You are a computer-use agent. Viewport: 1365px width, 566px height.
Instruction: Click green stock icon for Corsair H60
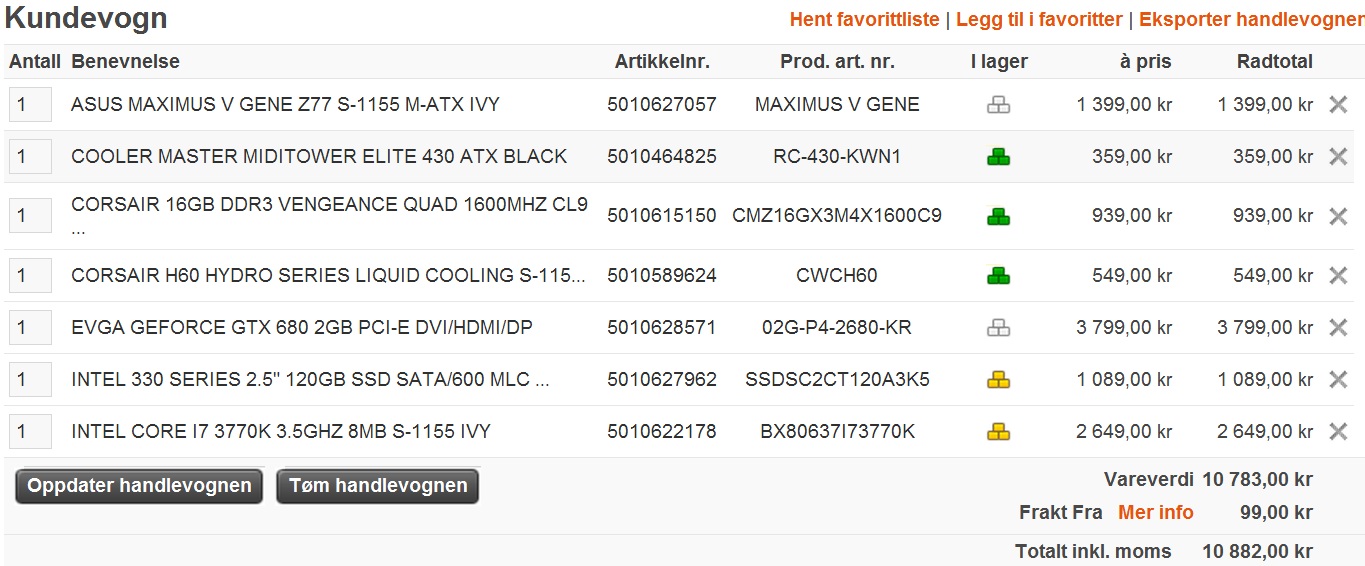point(998,275)
